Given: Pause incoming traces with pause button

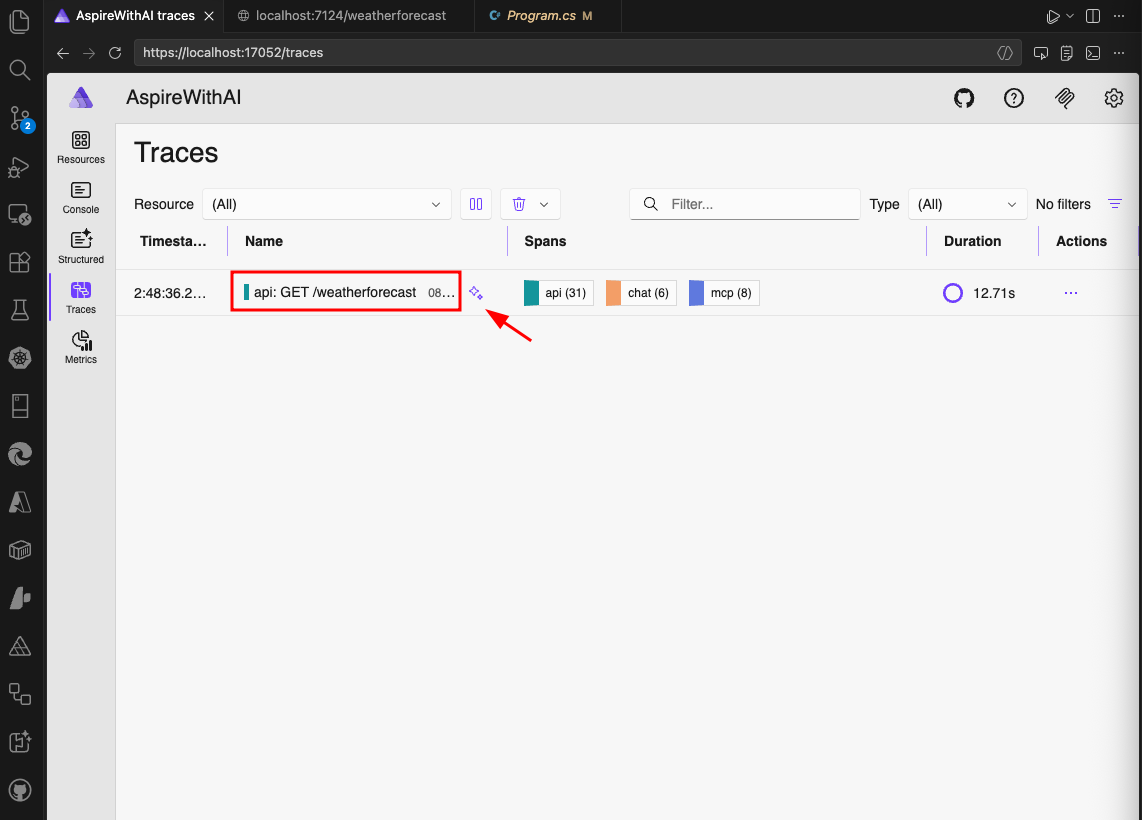Looking at the screenshot, I should (x=476, y=204).
